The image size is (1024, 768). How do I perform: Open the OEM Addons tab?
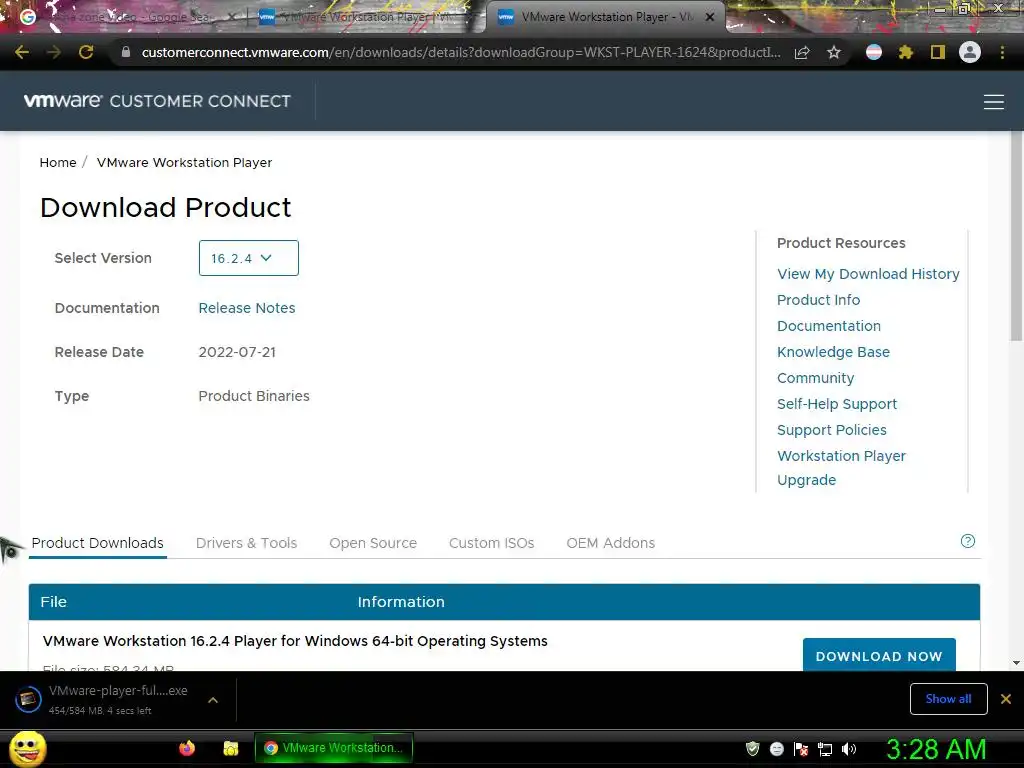(611, 543)
